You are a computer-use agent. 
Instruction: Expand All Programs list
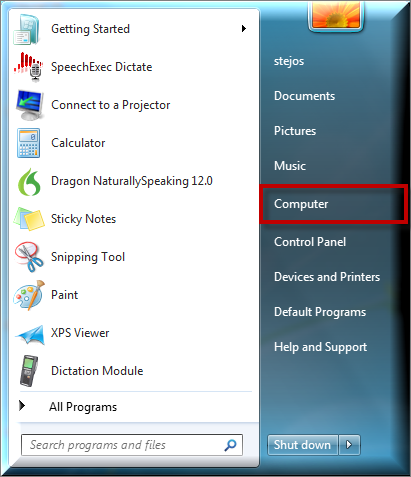pos(70,407)
